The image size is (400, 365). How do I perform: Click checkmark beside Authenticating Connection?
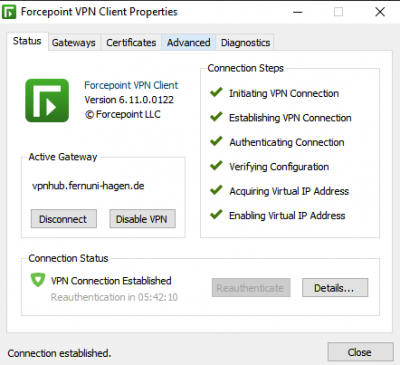point(216,141)
